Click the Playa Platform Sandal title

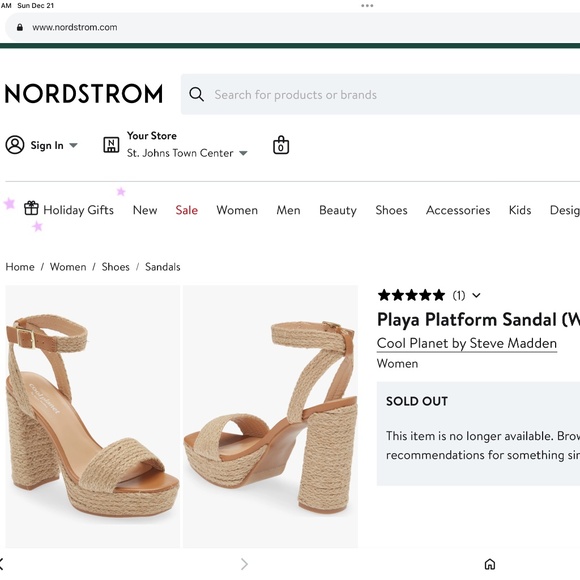click(478, 320)
